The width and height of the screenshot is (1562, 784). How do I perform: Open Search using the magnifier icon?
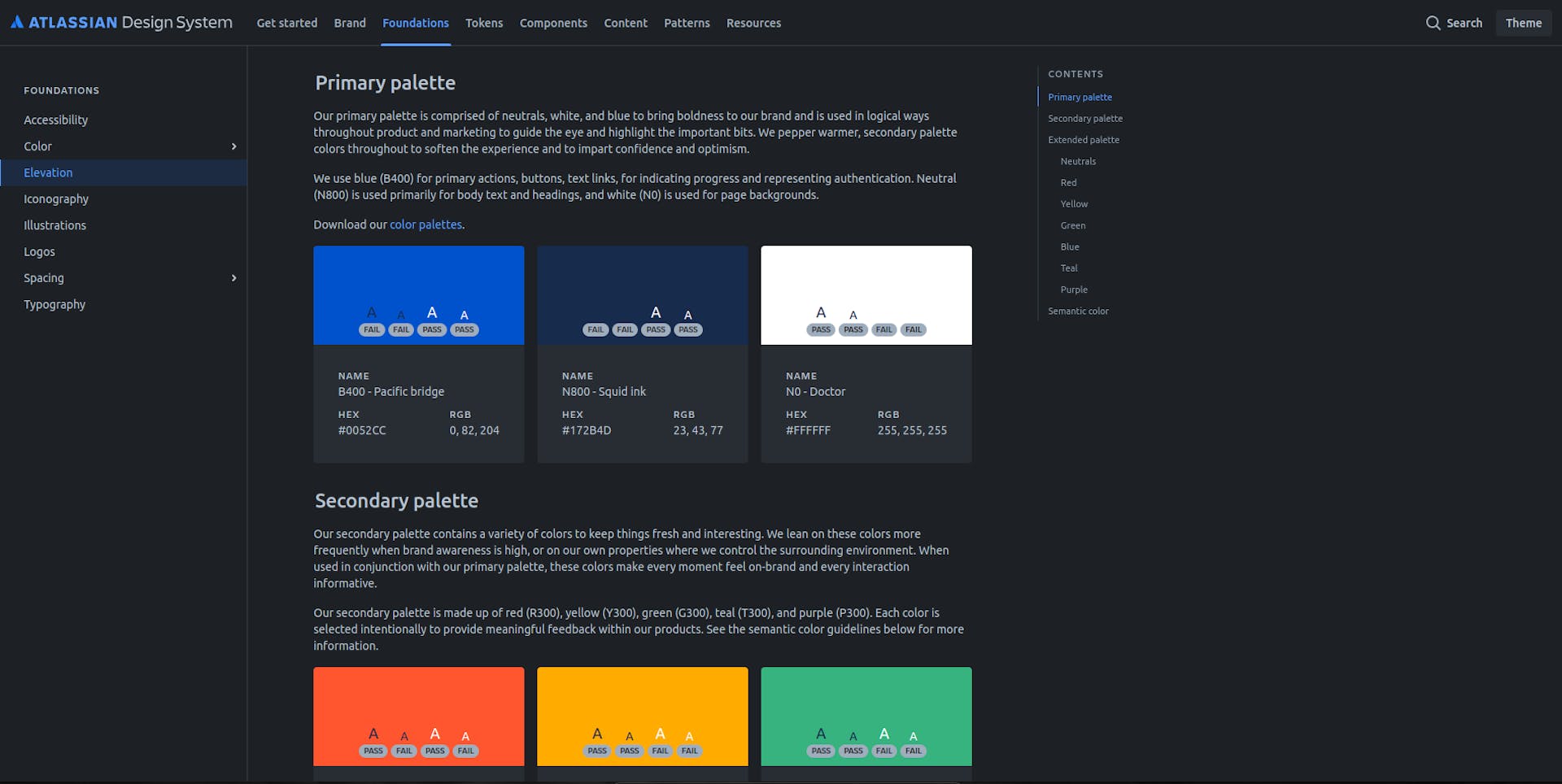[1433, 23]
